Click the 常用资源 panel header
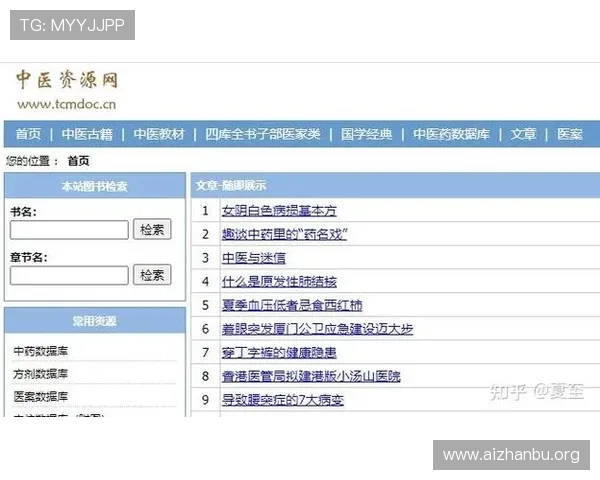Image resolution: width=600 pixels, height=480 pixels. click(x=95, y=321)
